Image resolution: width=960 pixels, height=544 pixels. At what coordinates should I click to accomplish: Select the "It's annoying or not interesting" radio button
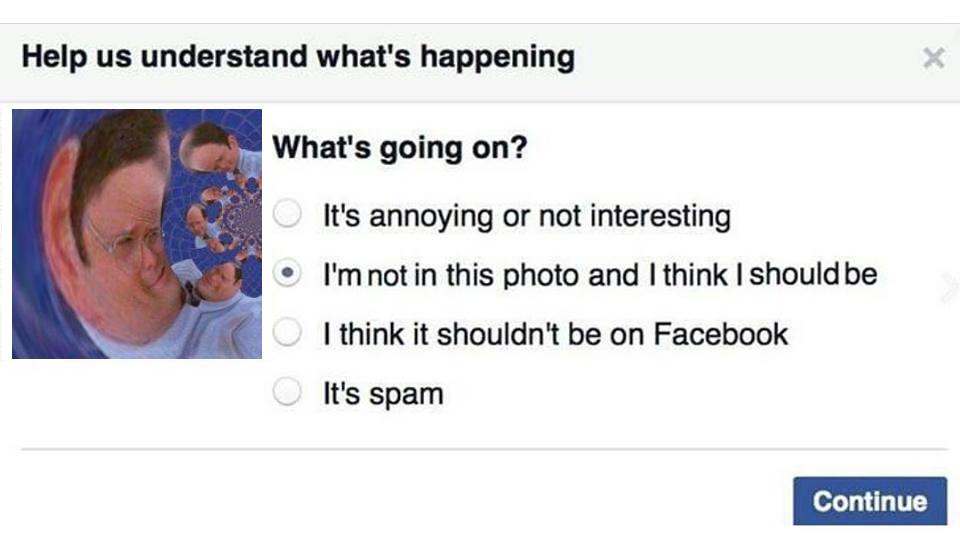pos(288,214)
